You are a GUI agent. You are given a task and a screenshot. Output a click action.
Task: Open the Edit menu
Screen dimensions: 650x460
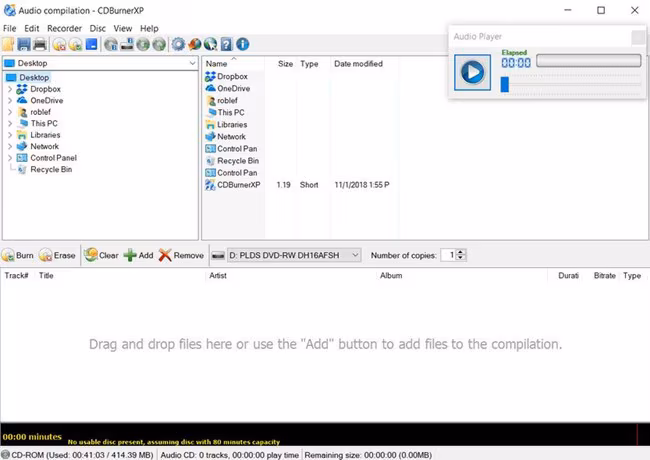click(x=32, y=28)
